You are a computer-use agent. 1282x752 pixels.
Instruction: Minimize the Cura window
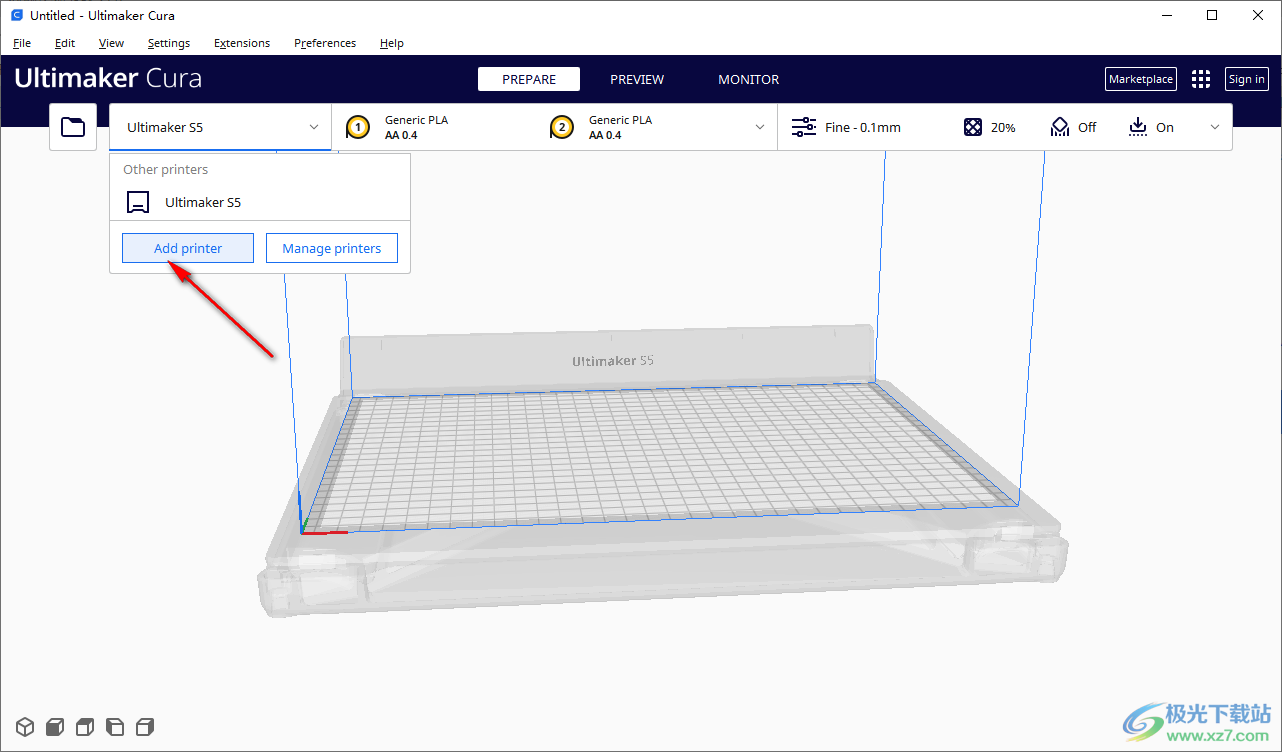pos(1166,15)
